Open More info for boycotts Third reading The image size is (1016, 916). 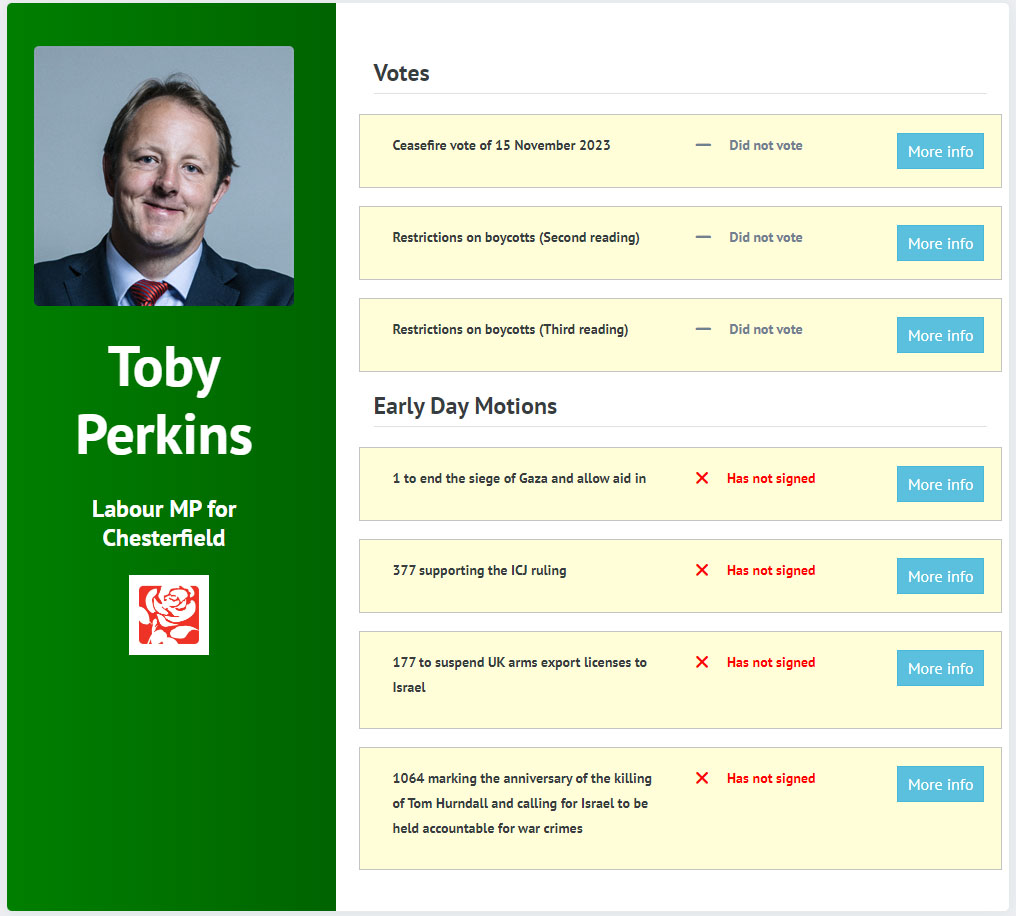940,335
